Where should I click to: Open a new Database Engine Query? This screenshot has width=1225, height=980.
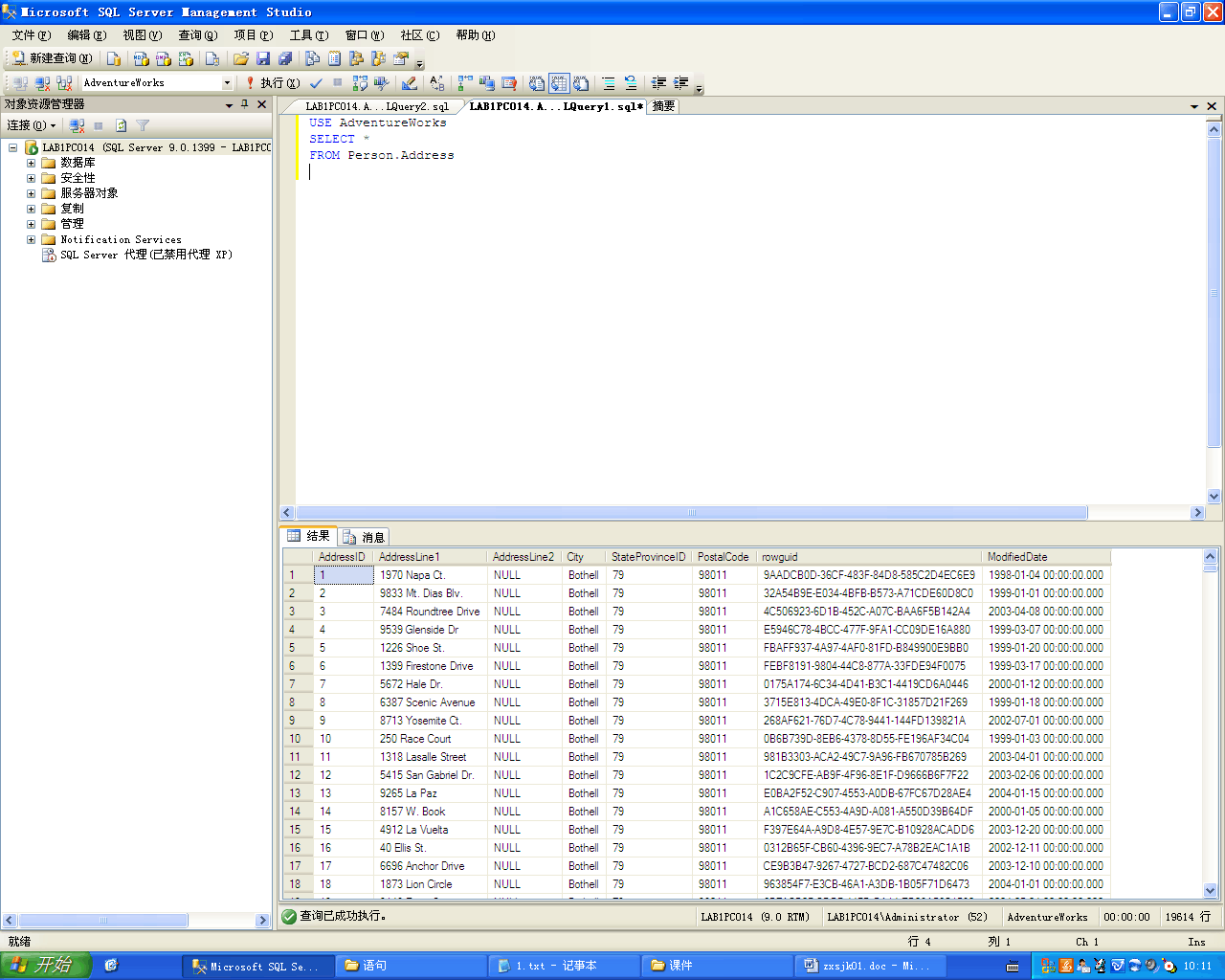coord(114,58)
